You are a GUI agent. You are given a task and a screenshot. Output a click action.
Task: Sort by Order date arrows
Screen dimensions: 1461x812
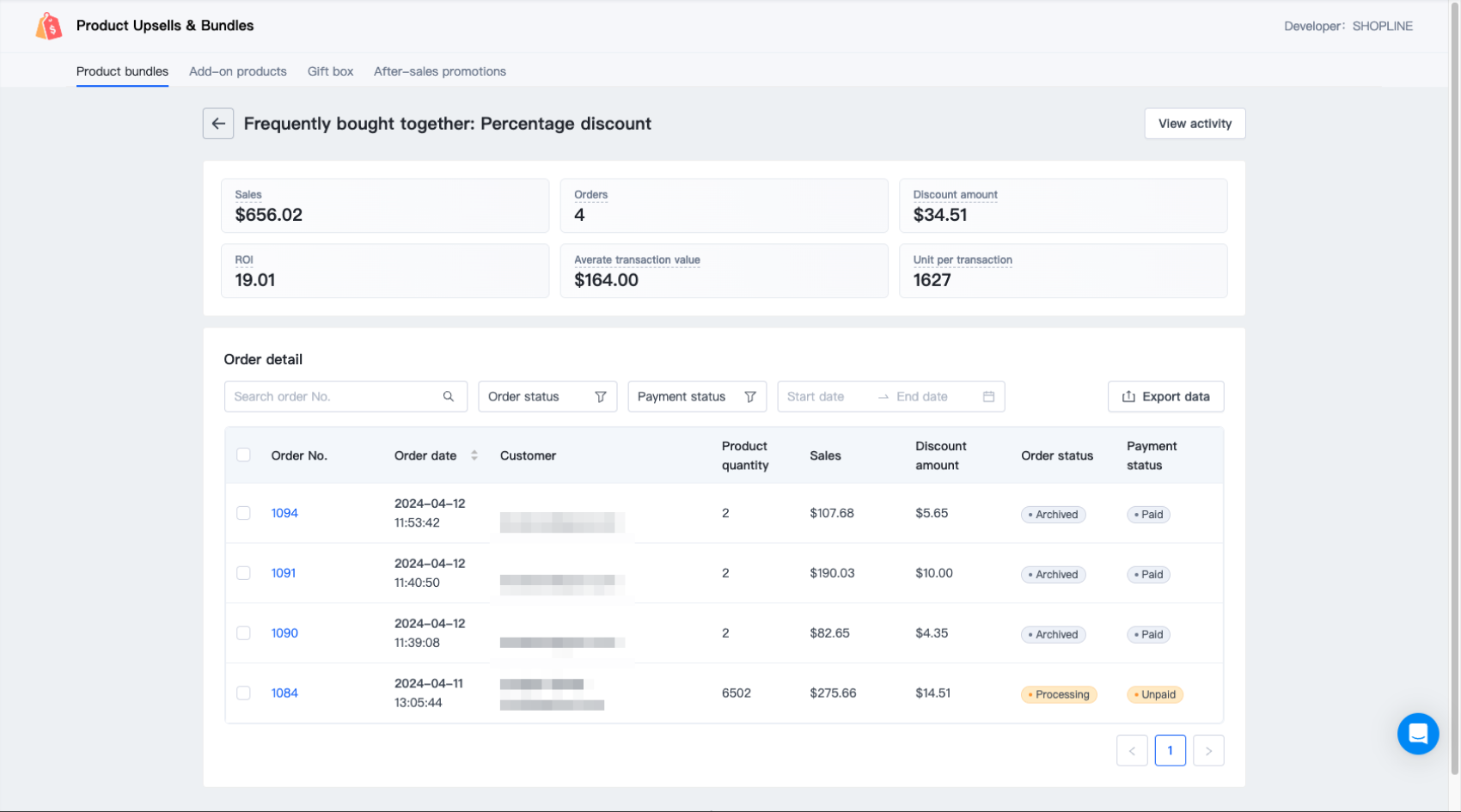(x=474, y=455)
